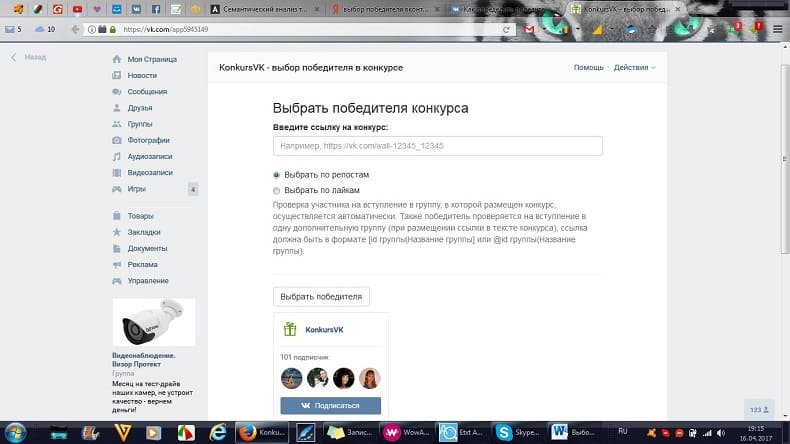
Task: Open Мои Страница home icon in sidebar
Action: (117, 59)
